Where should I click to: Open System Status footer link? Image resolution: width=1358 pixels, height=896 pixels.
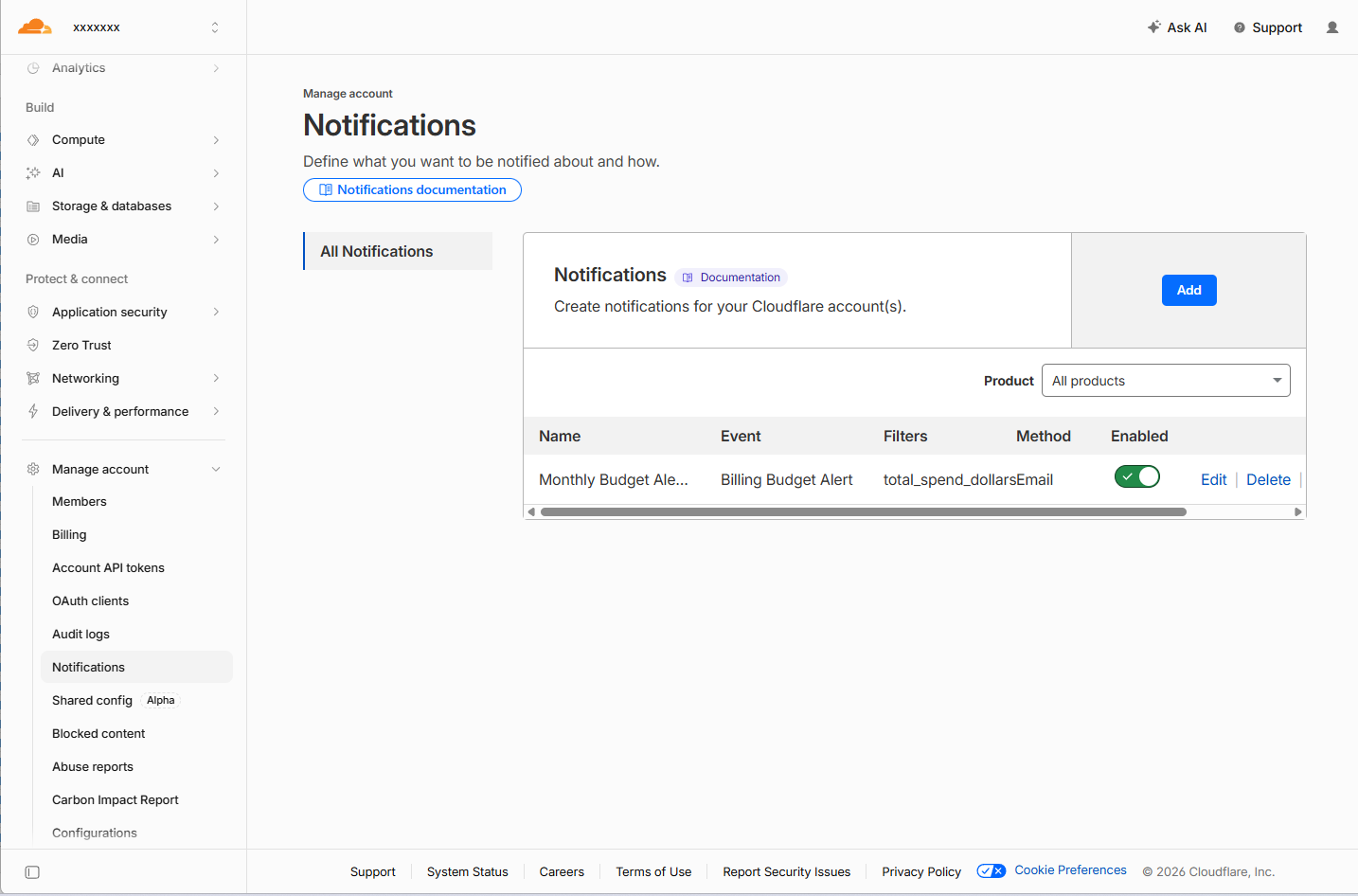click(x=468, y=872)
